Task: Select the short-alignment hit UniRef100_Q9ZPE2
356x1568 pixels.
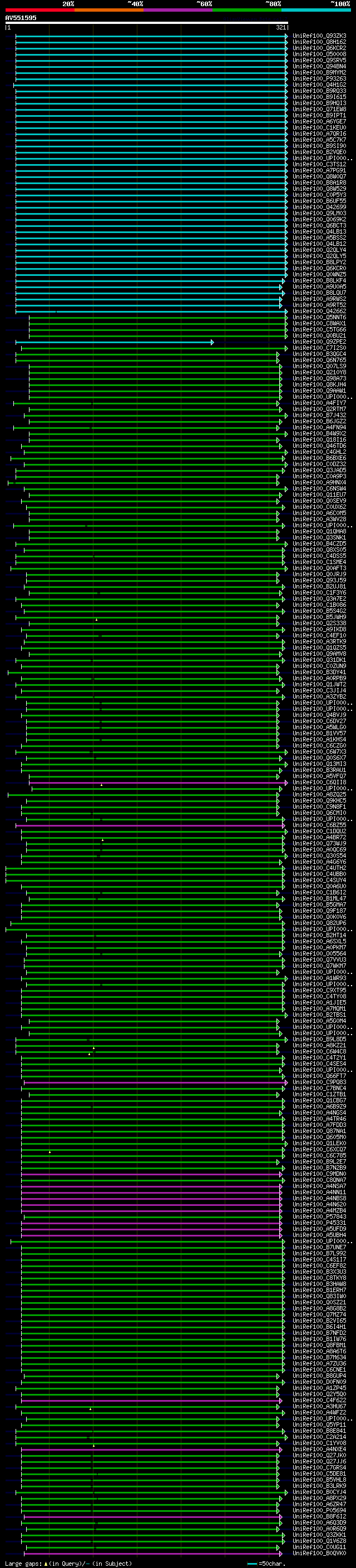Action: (x=319, y=342)
